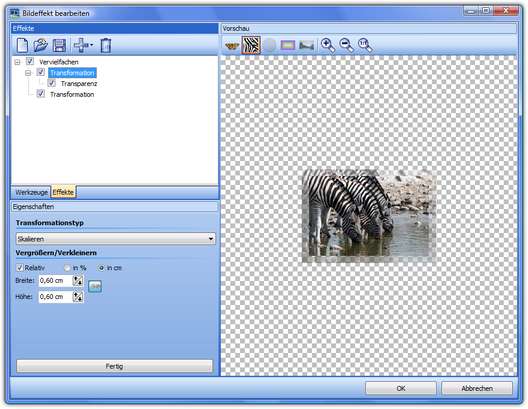Select the Vervielfachen tree item
528x409 pixels.
(x=59, y=62)
